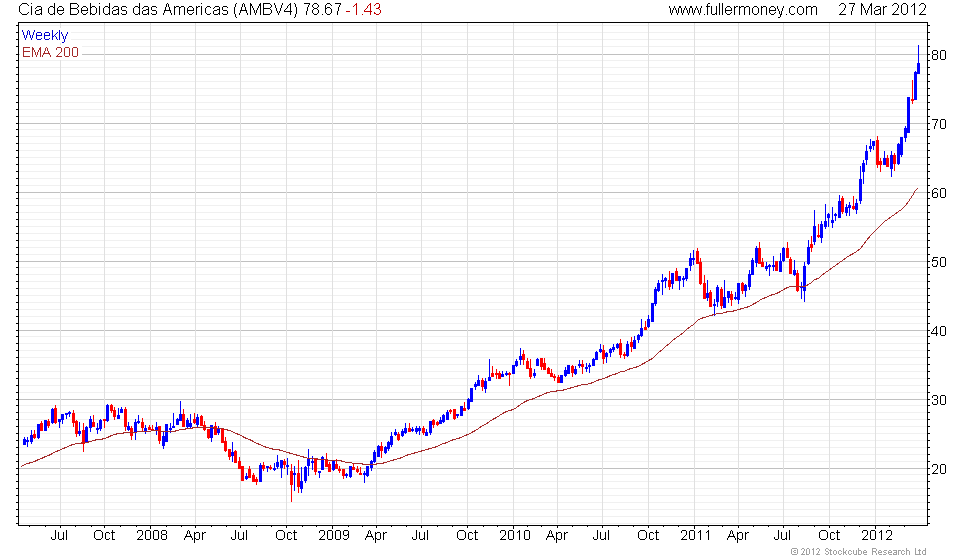Open the 'www.fullermoney.com' link text

(743, 10)
